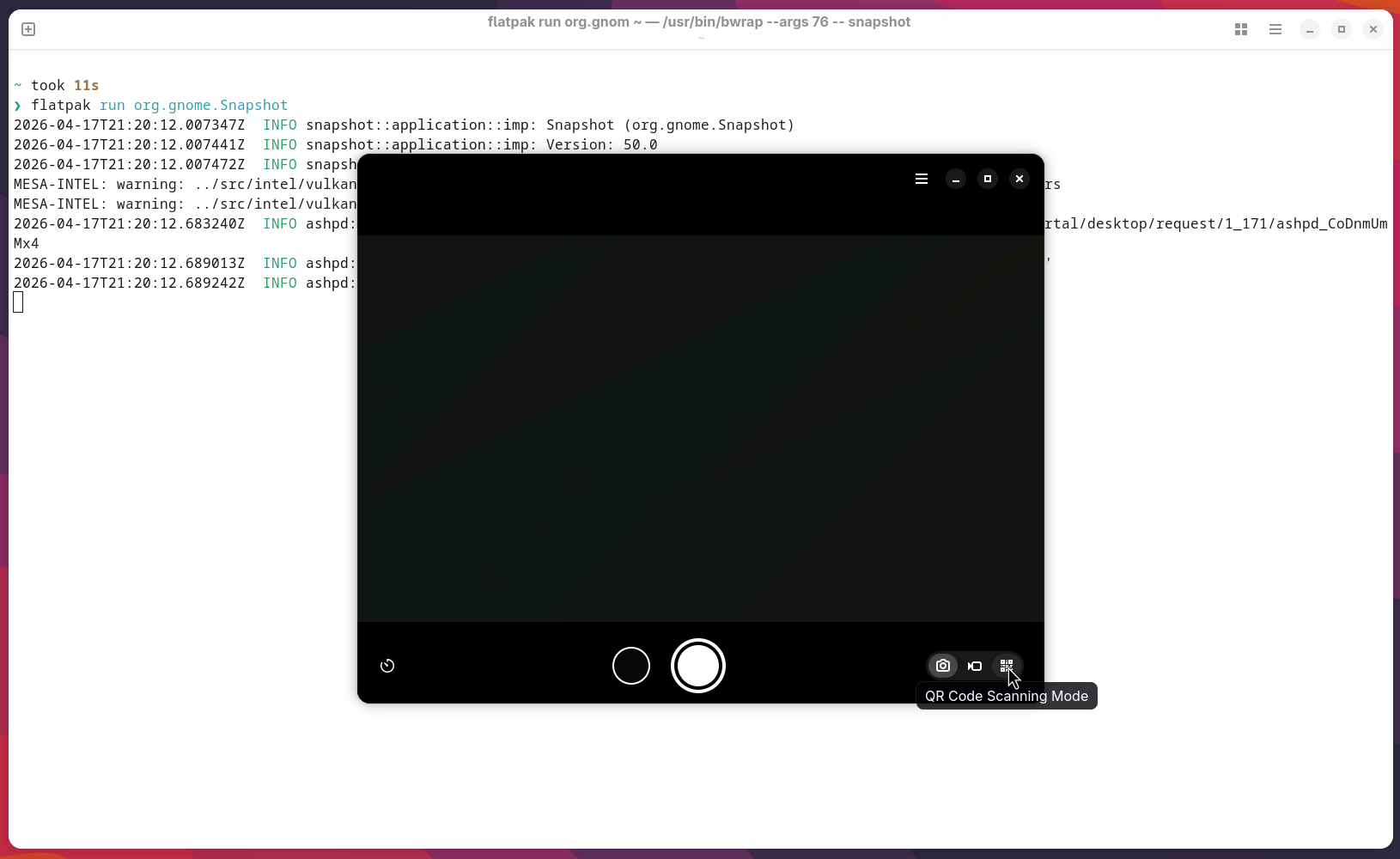Viewport: 1400px width, 859px height.
Task: Click the terminal title bar text
Action: (699, 22)
